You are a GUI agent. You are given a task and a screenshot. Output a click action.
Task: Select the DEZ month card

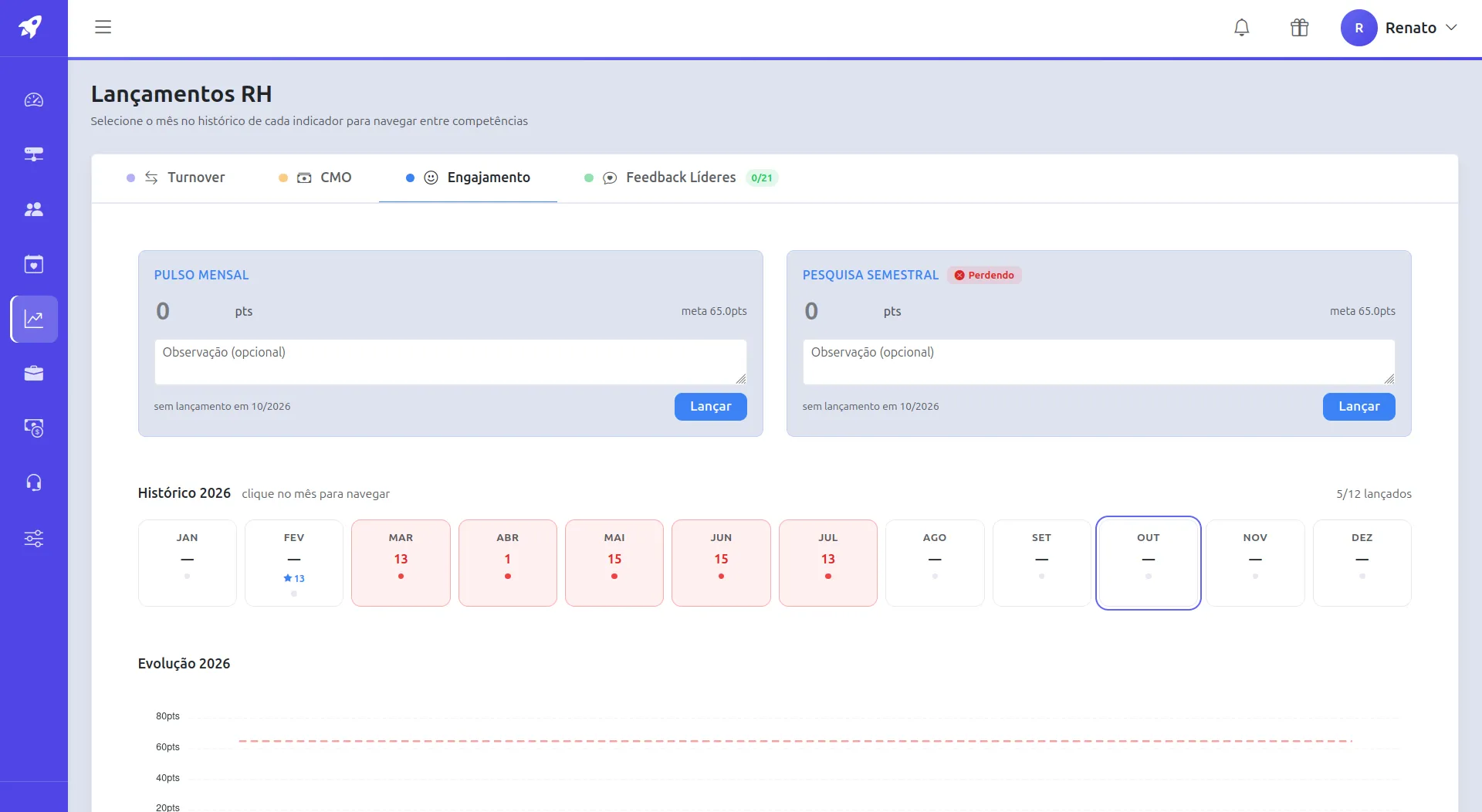(1362, 563)
